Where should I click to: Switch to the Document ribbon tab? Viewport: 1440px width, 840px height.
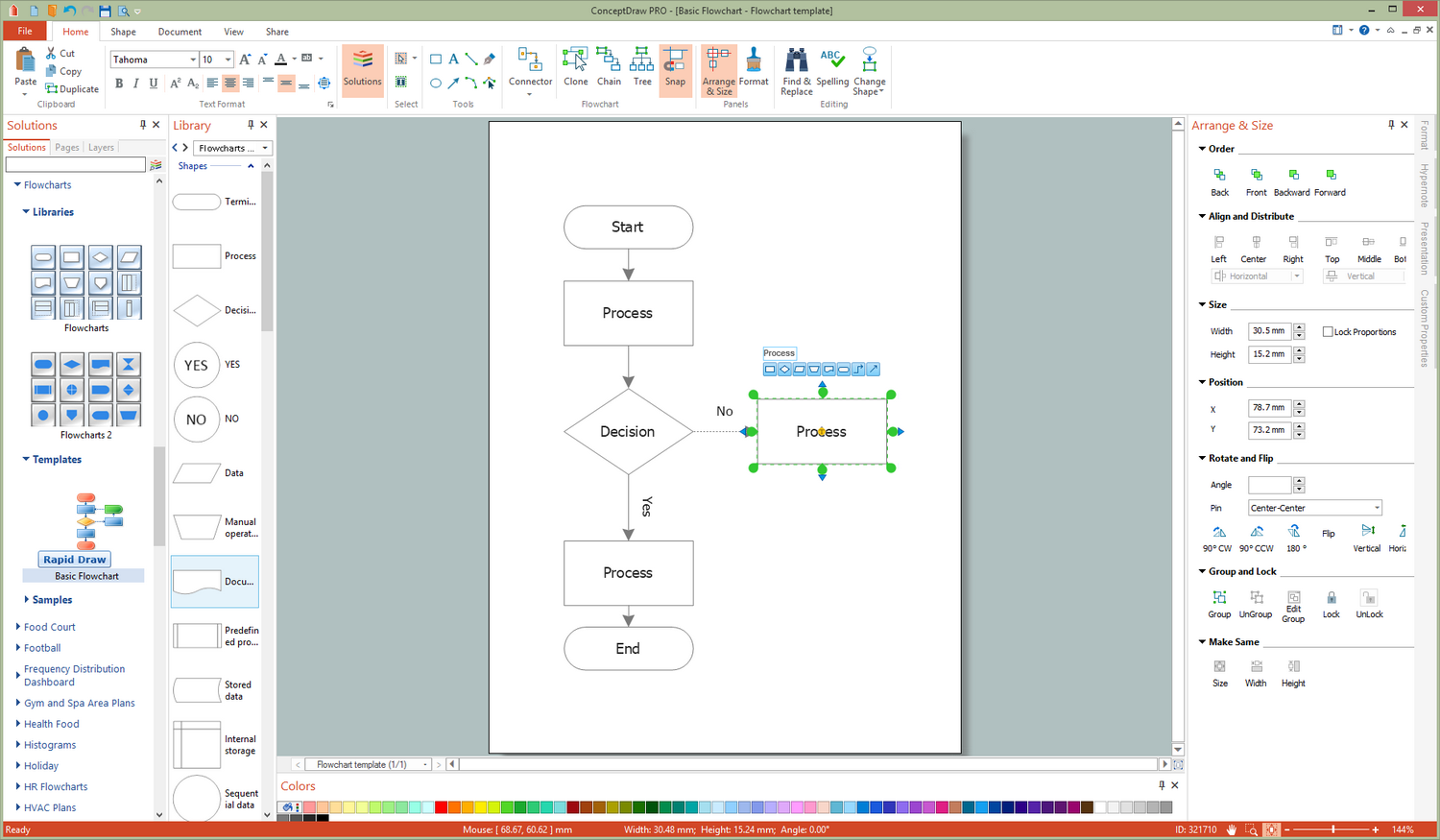pos(180,32)
